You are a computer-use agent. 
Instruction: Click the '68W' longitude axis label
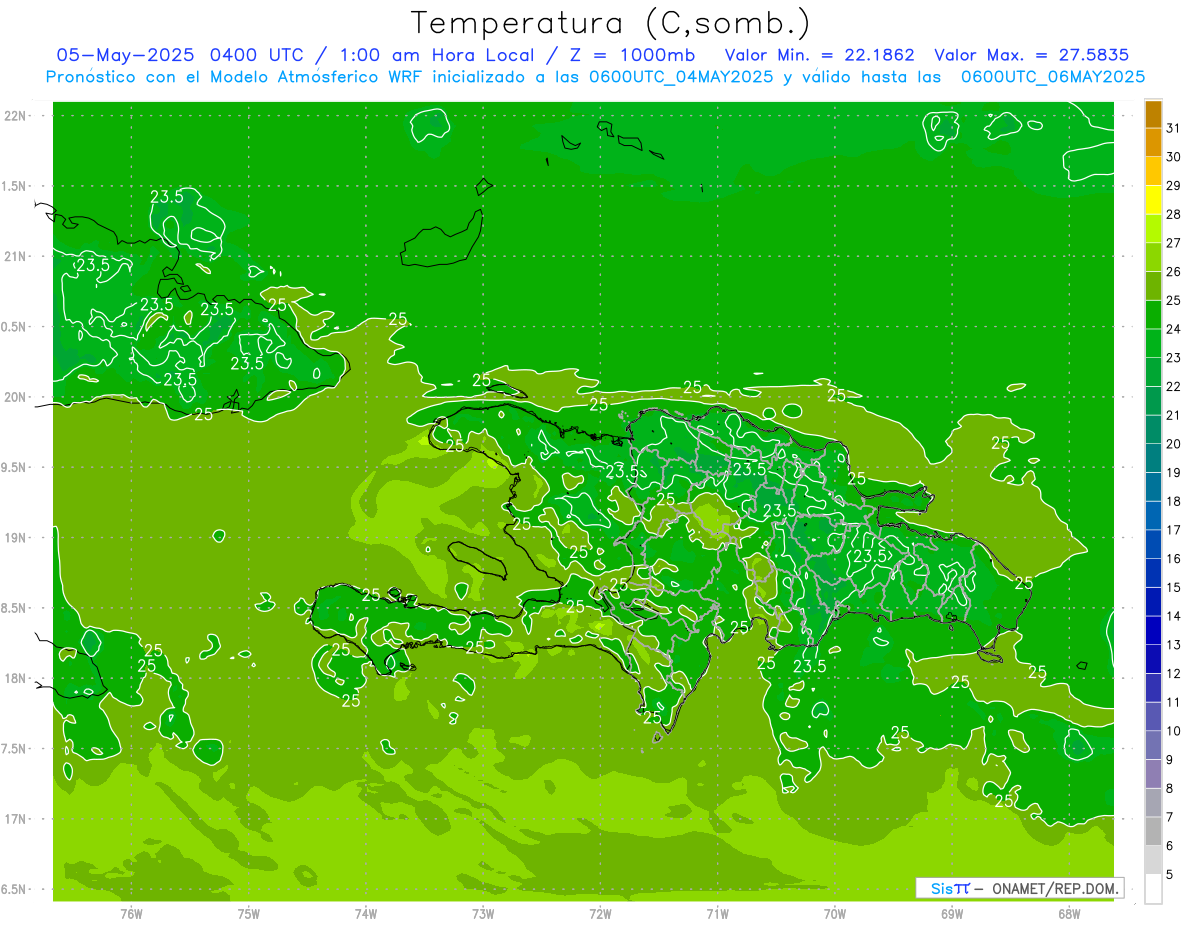[1068, 913]
